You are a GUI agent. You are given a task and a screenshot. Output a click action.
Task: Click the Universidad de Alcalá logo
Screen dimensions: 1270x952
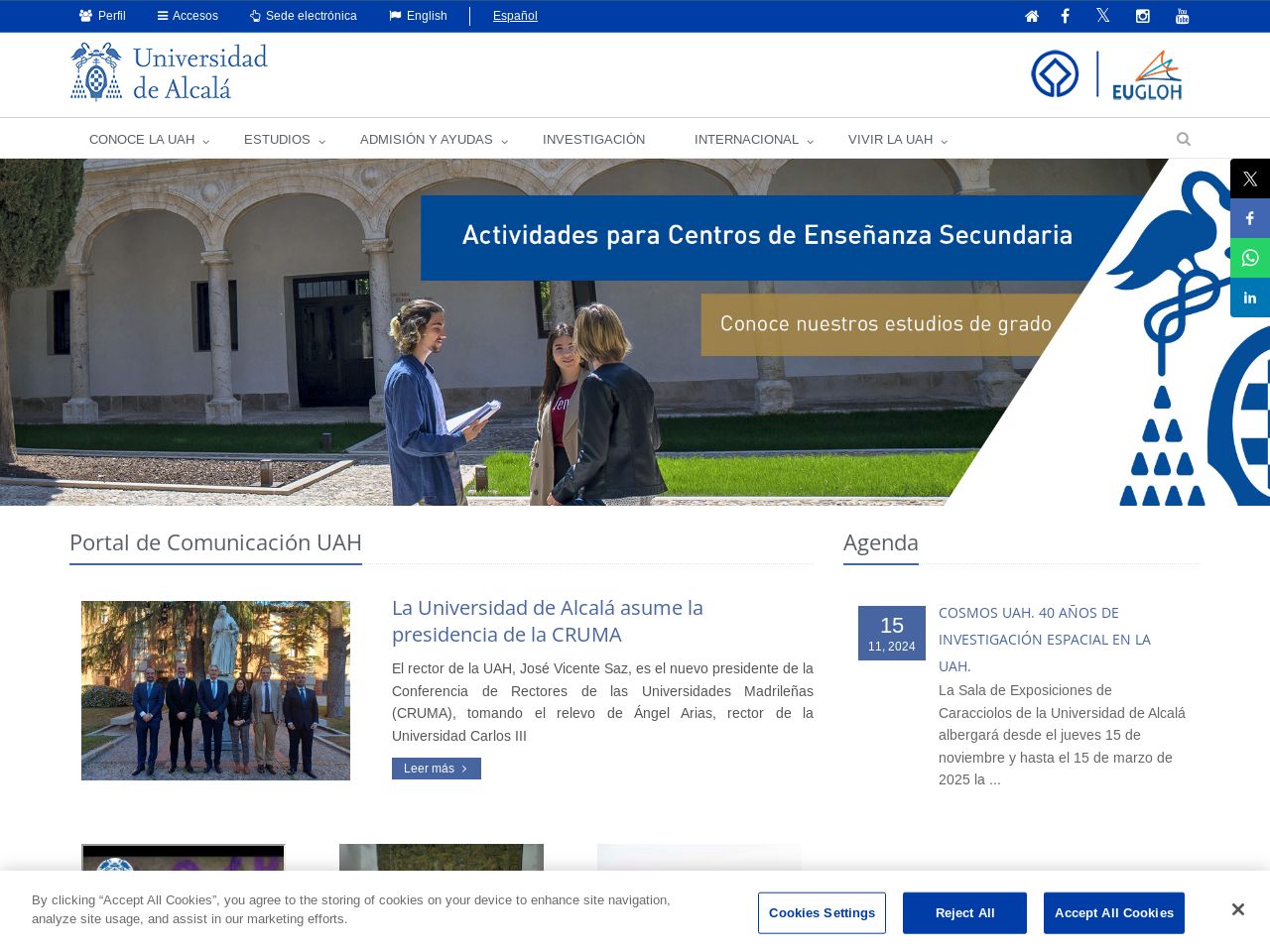[169, 72]
